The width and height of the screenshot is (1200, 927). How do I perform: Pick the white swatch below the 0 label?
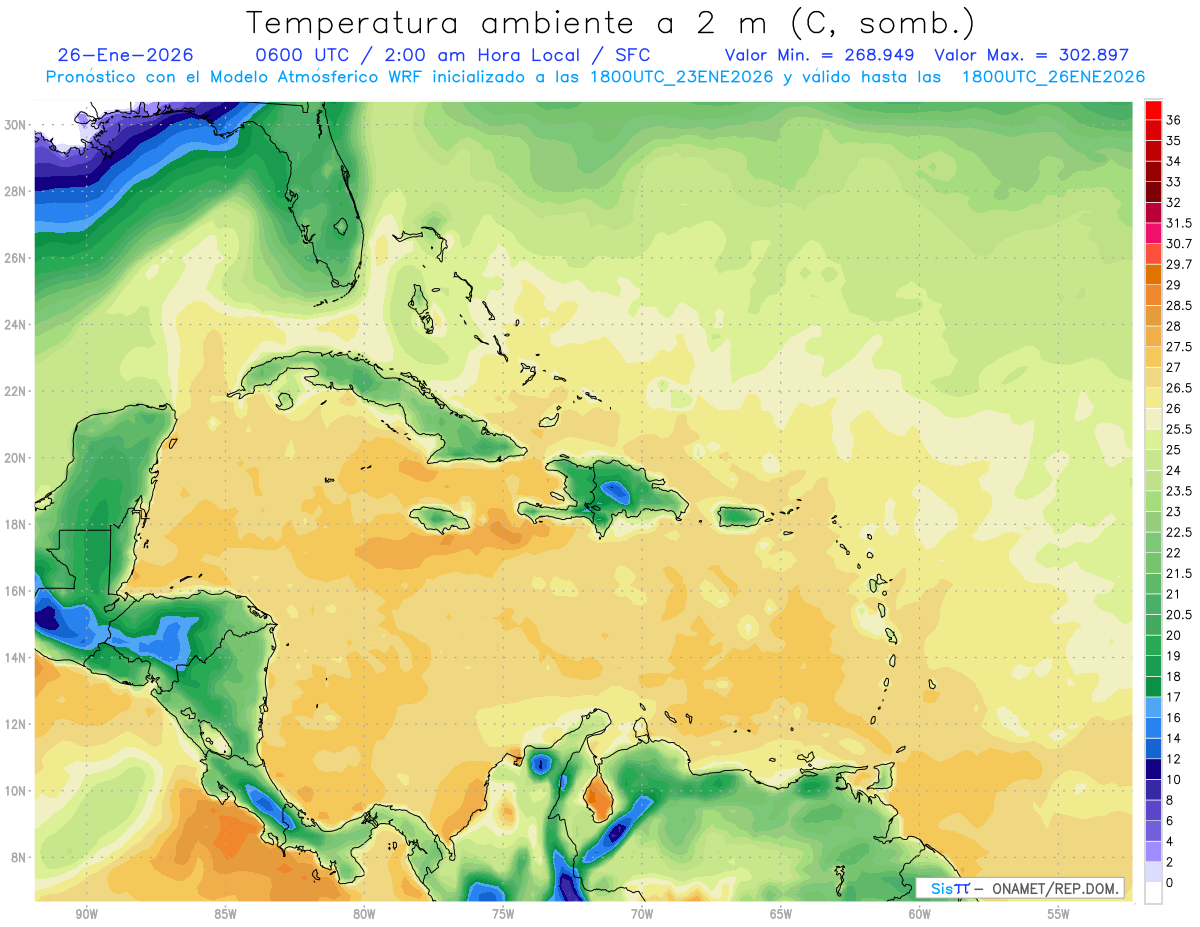[1153, 893]
